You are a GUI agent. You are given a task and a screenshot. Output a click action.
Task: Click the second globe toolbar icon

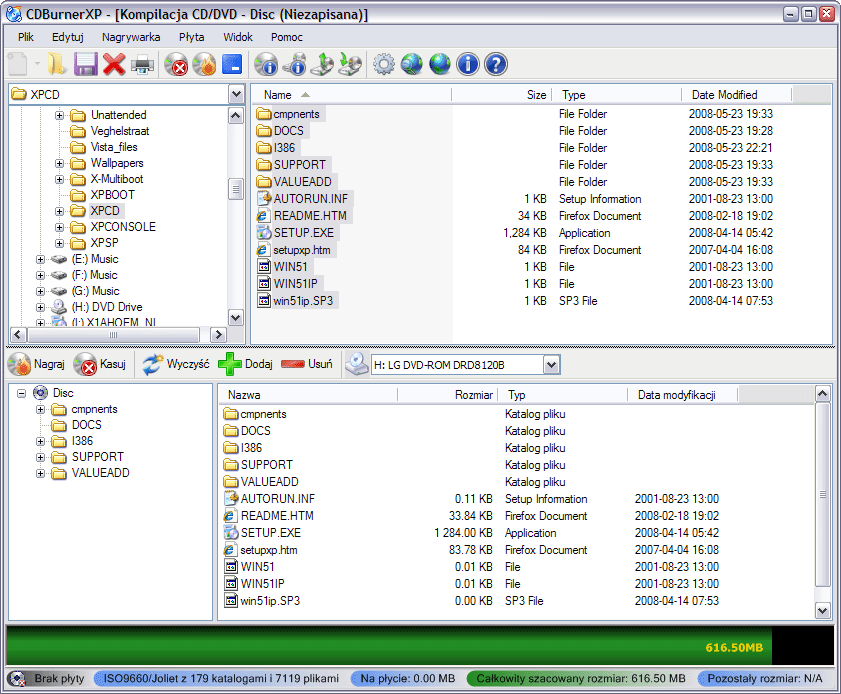coord(440,64)
